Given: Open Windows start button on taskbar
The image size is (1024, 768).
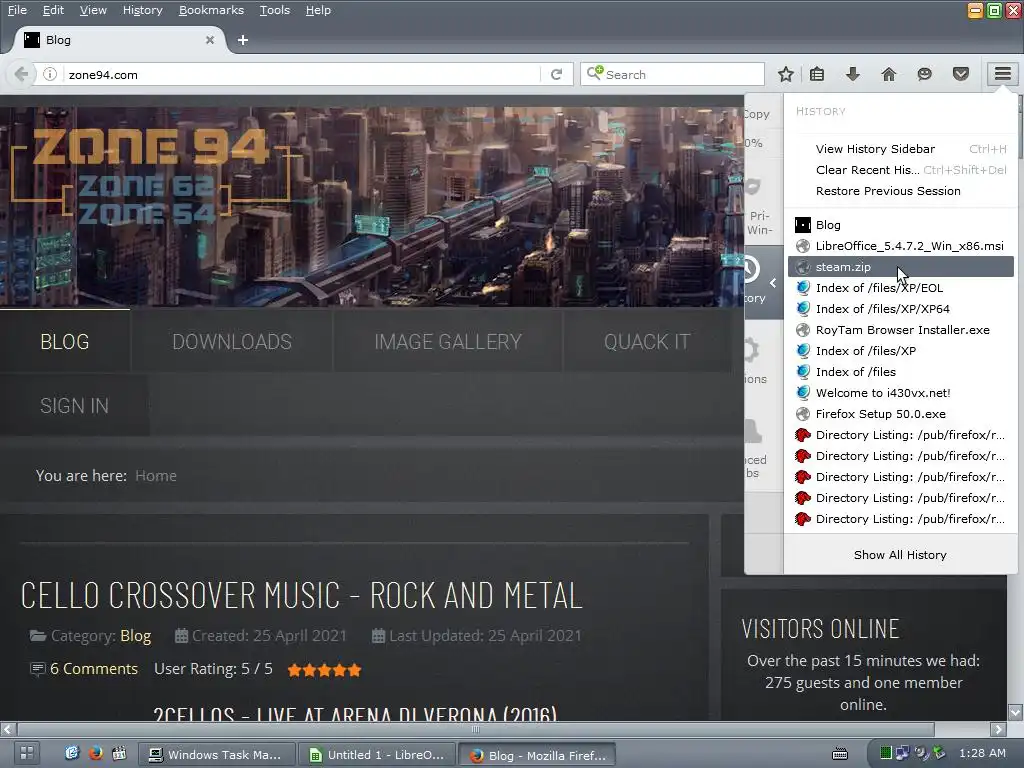Looking at the screenshot, I should [26, 753].
